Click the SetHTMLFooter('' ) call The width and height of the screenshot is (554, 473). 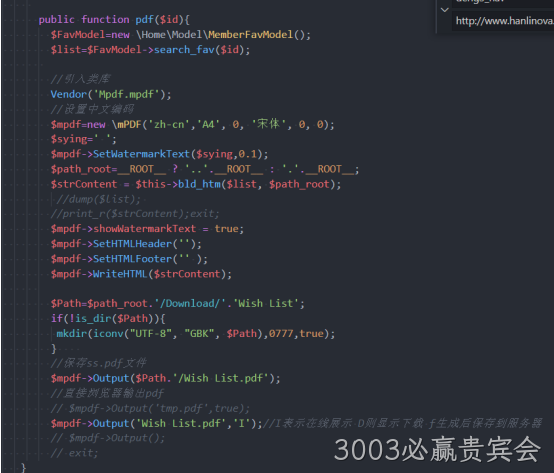coord(147,259)
